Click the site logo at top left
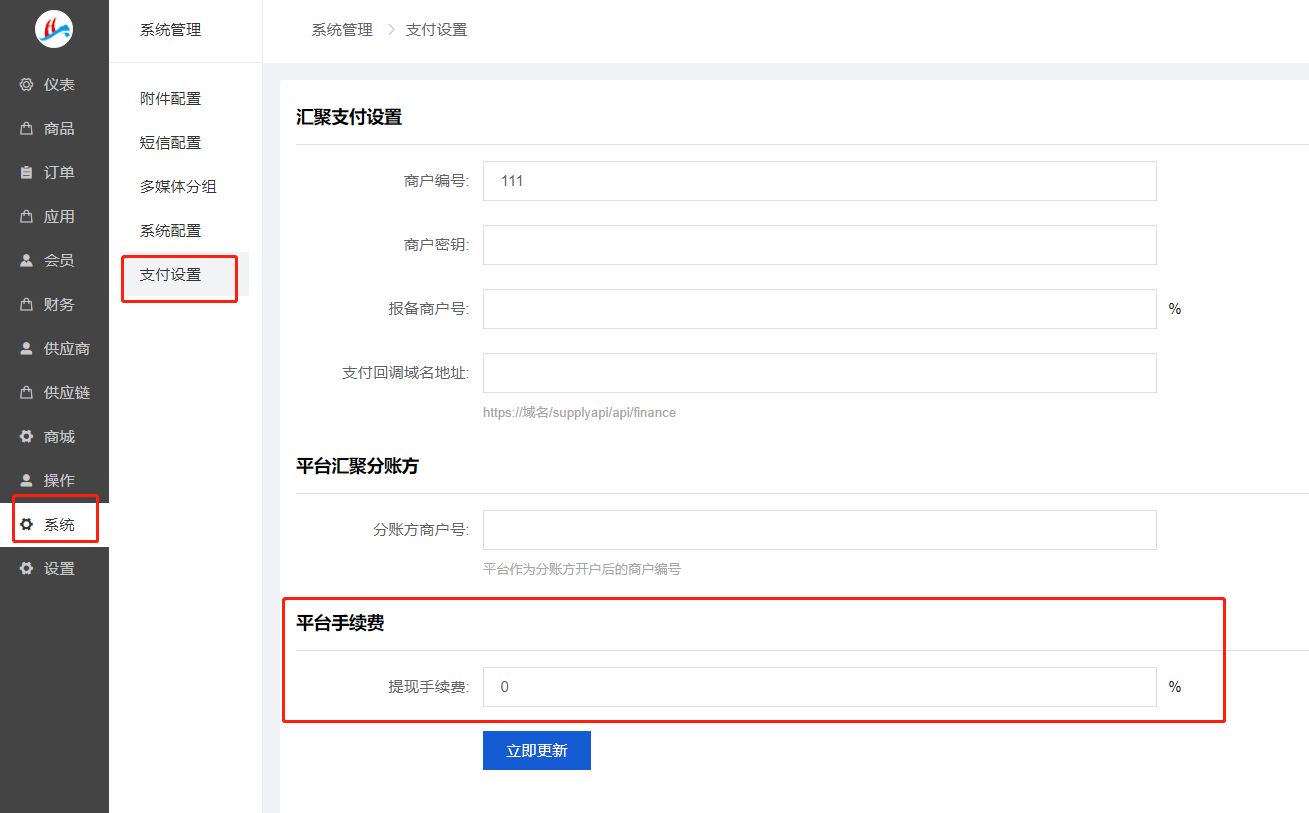 pos(54,29)
